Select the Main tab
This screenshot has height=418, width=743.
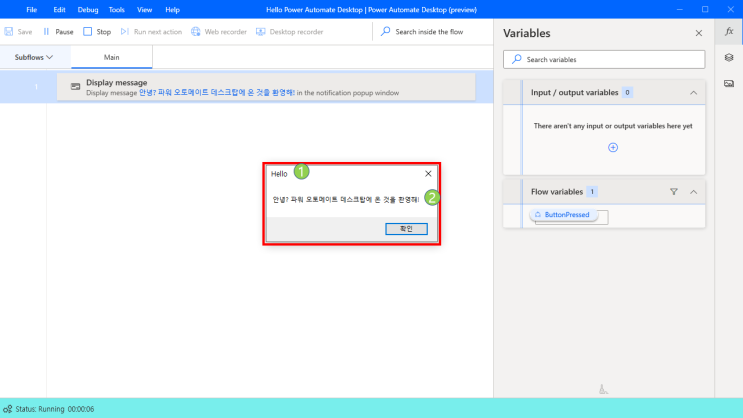coord(111,57)
